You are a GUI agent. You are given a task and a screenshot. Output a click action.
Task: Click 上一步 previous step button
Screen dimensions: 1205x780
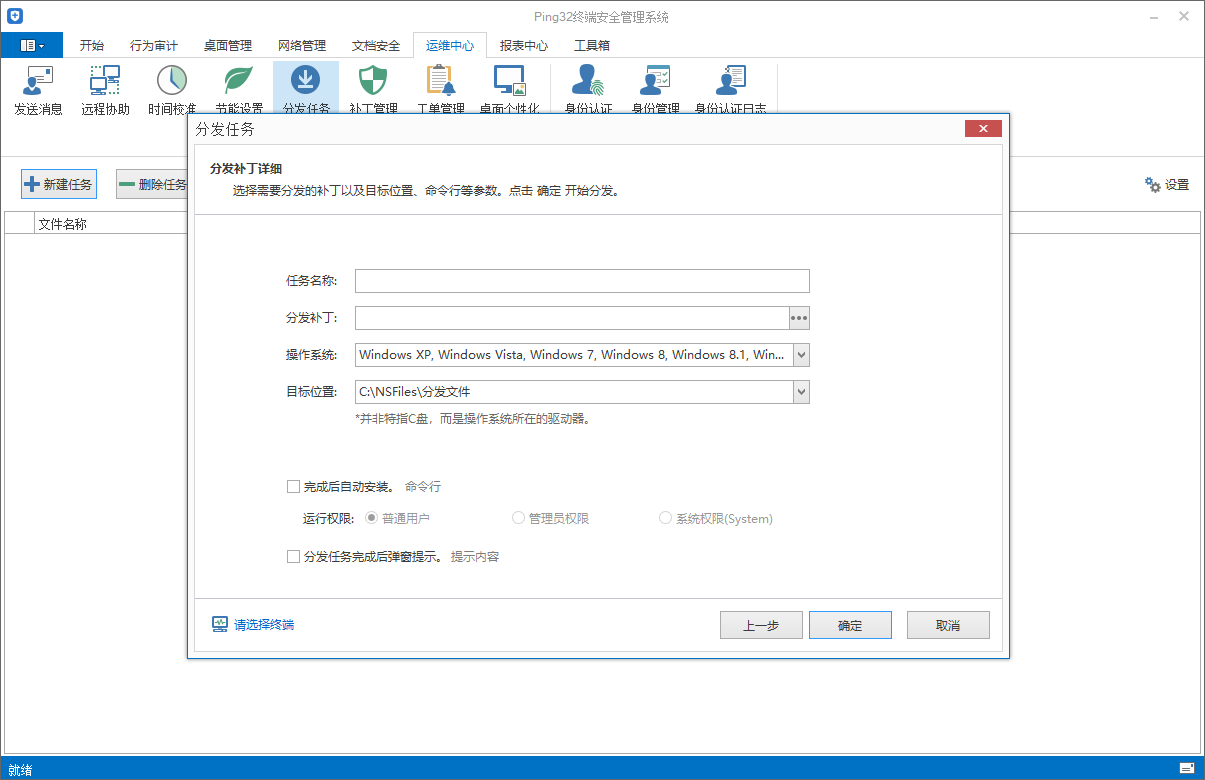click(x=761, y=625)
